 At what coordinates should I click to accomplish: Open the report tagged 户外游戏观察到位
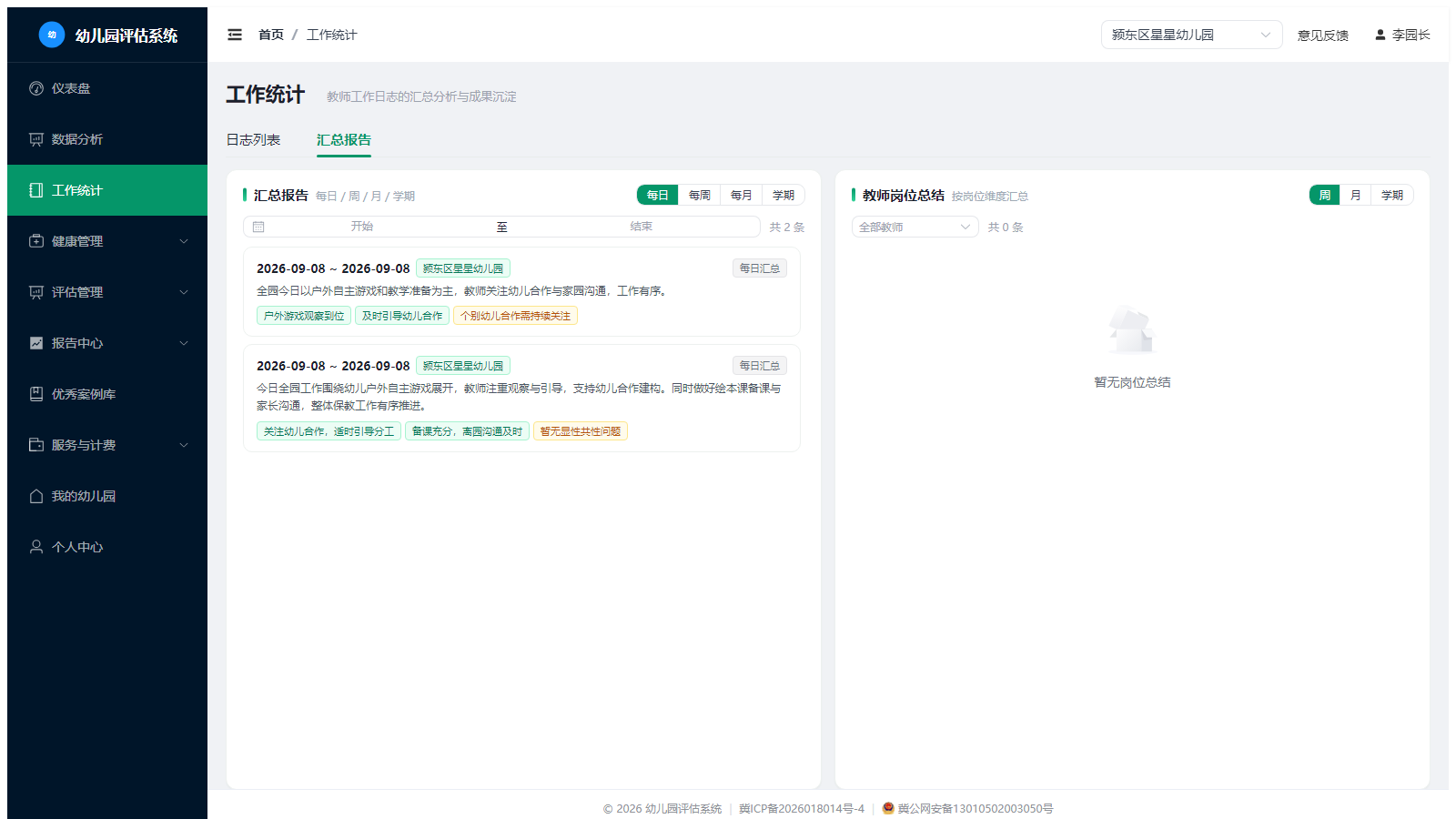(521, 291)
